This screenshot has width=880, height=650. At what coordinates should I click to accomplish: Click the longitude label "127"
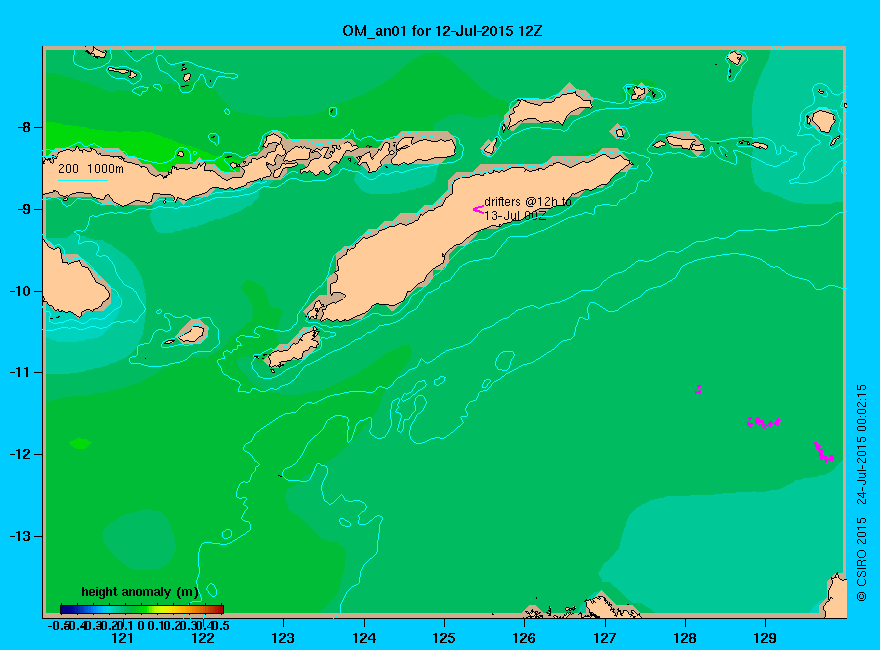click(x=604, y=638)
